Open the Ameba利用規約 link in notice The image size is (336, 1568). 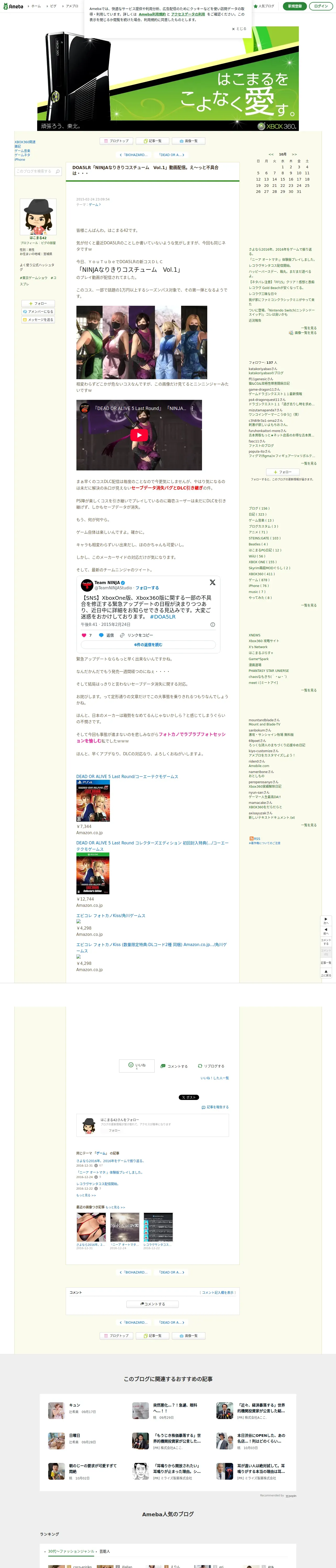point(152,14)
